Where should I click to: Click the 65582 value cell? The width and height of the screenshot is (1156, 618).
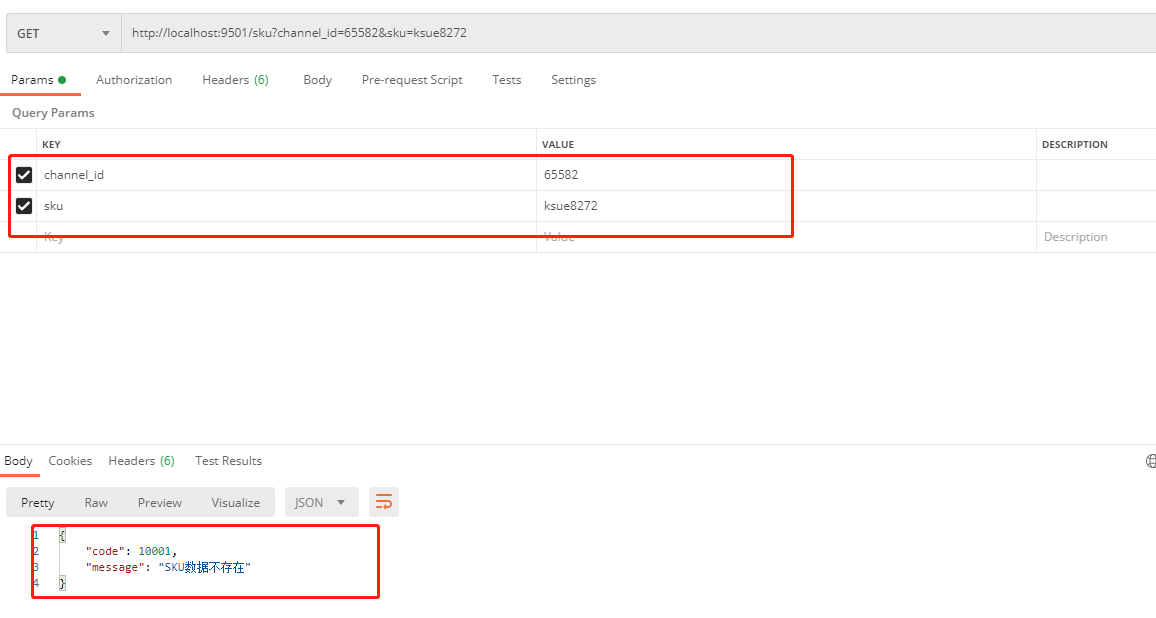(x=786, y=175)
